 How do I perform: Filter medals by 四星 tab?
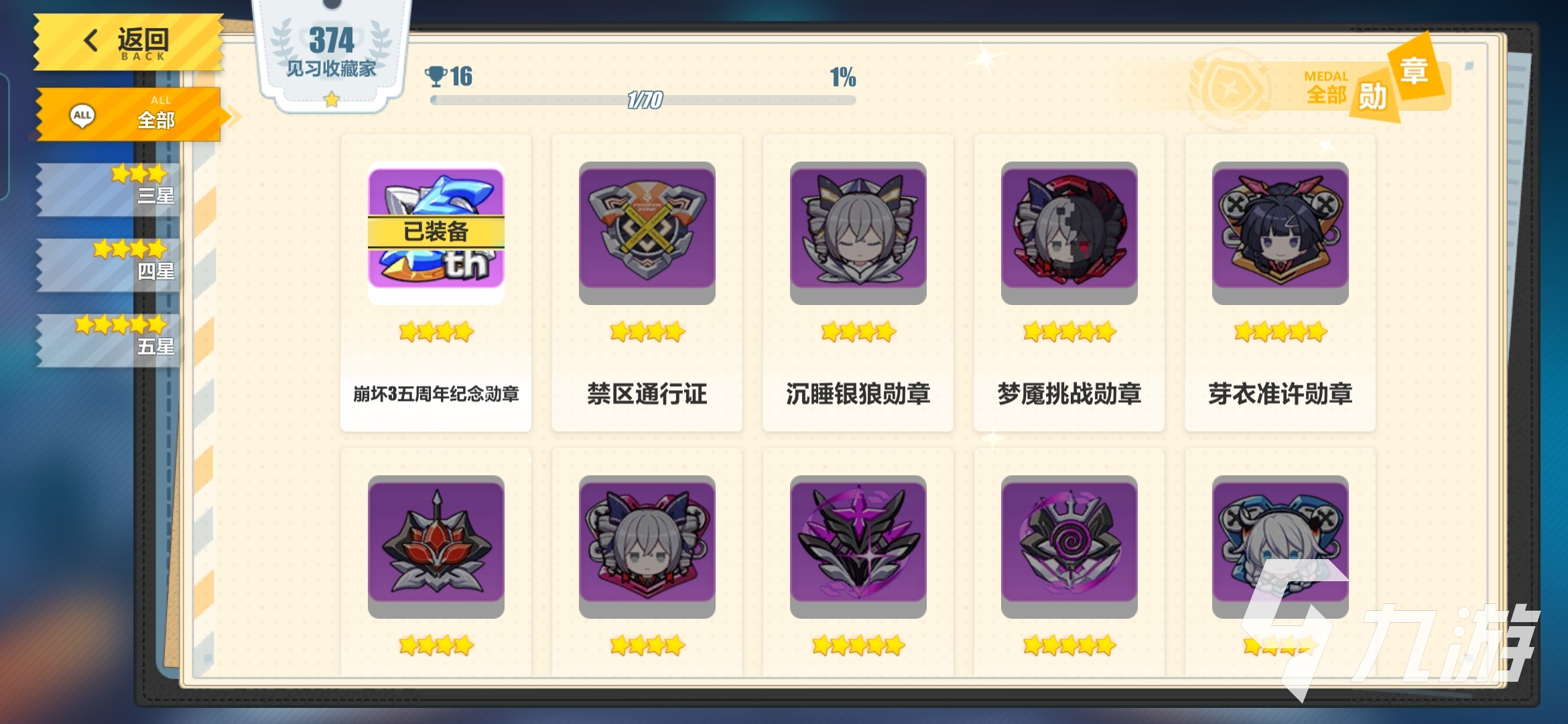[109, 265]
